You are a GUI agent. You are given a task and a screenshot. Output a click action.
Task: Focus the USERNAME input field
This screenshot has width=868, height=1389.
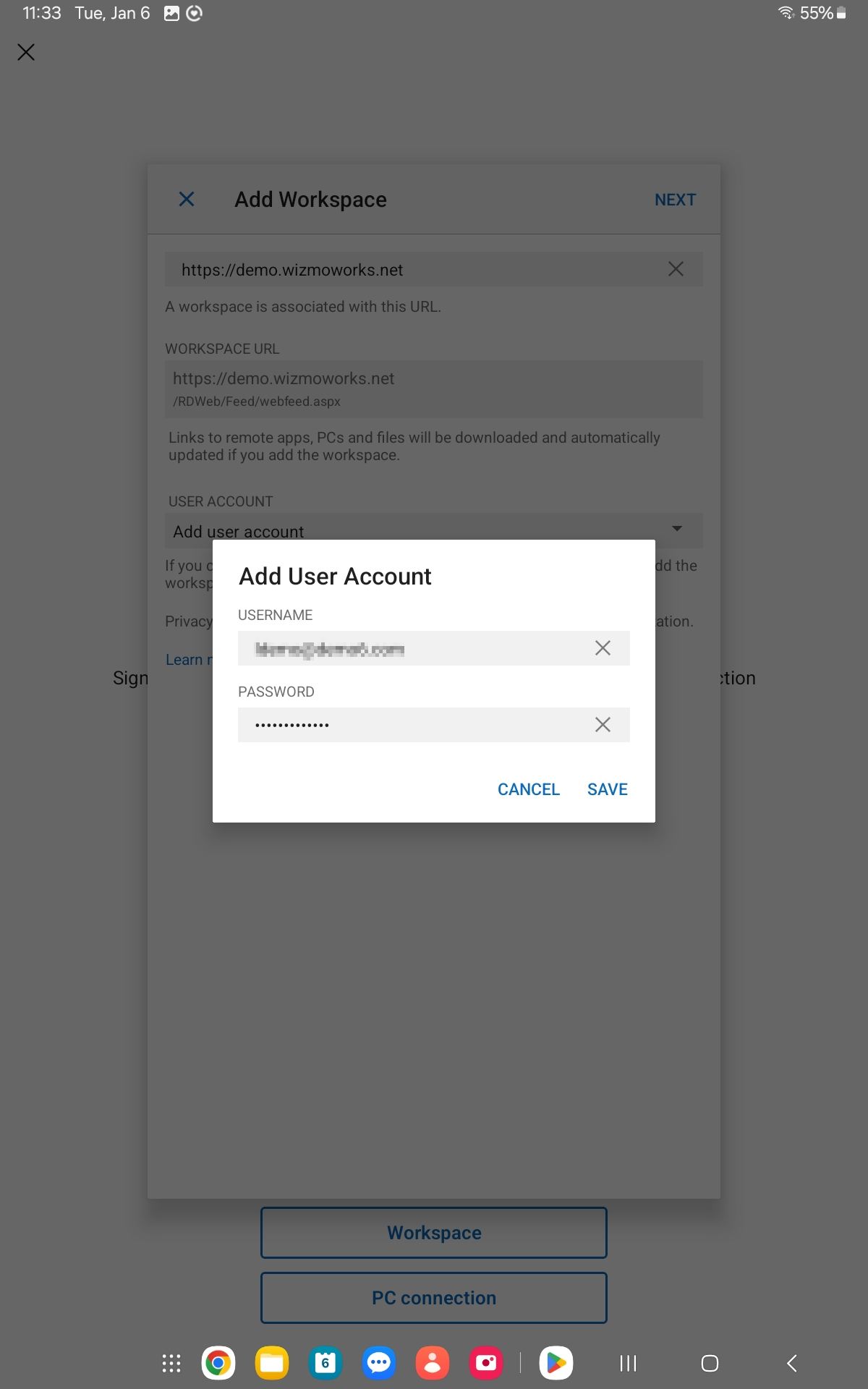434,648
